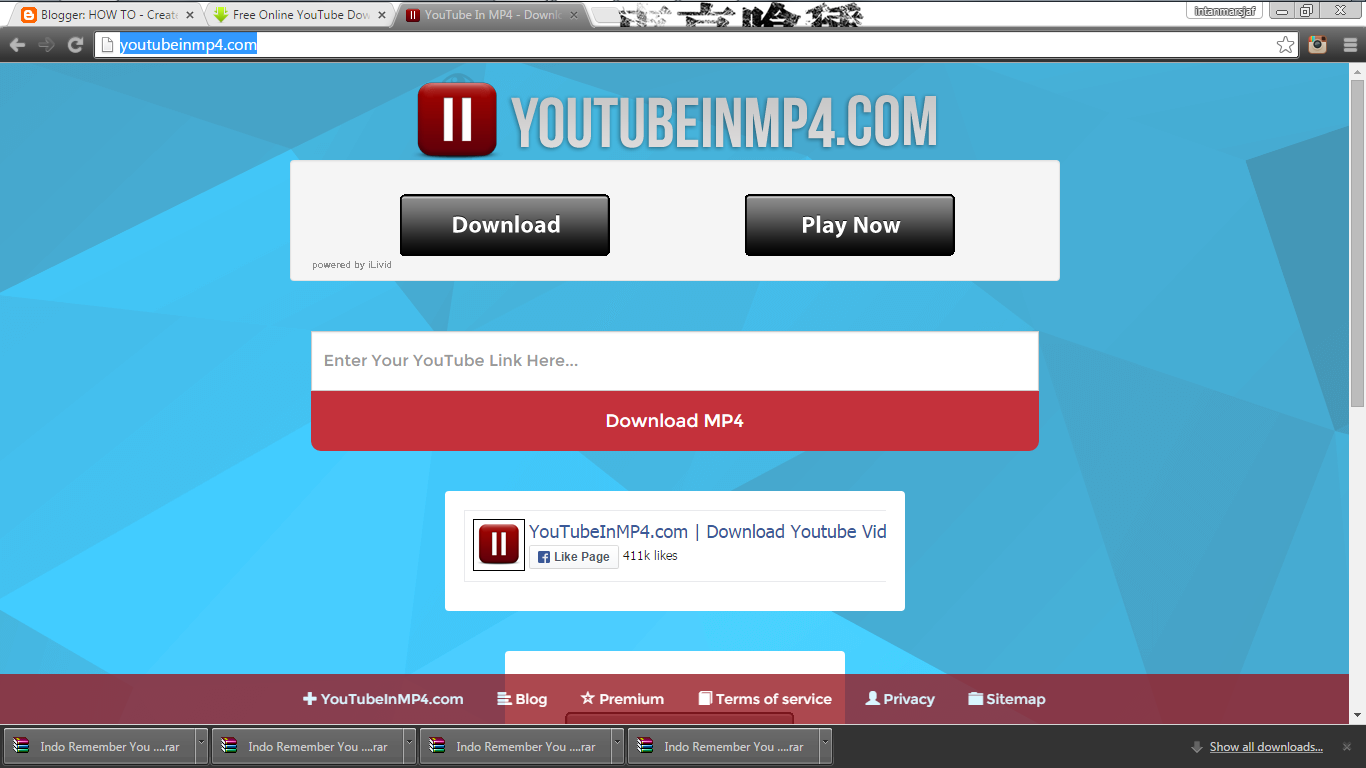Click the WinRAR icon on first downloaded file

pos(22,746)
